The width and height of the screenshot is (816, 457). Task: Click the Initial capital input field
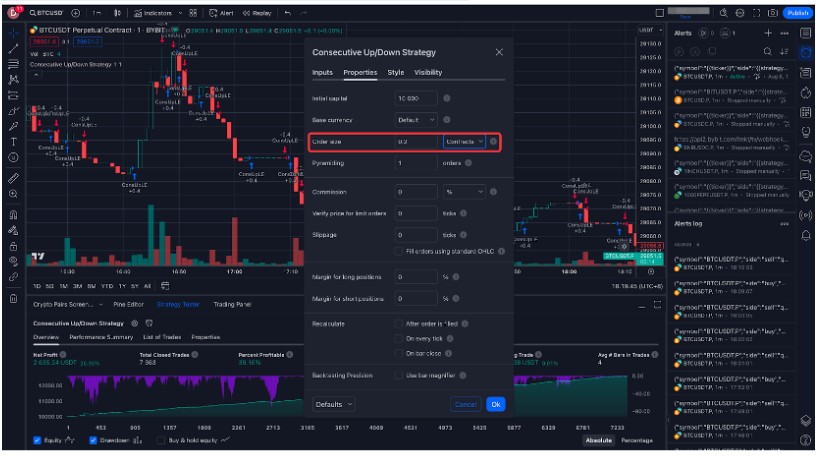(416, 98)
